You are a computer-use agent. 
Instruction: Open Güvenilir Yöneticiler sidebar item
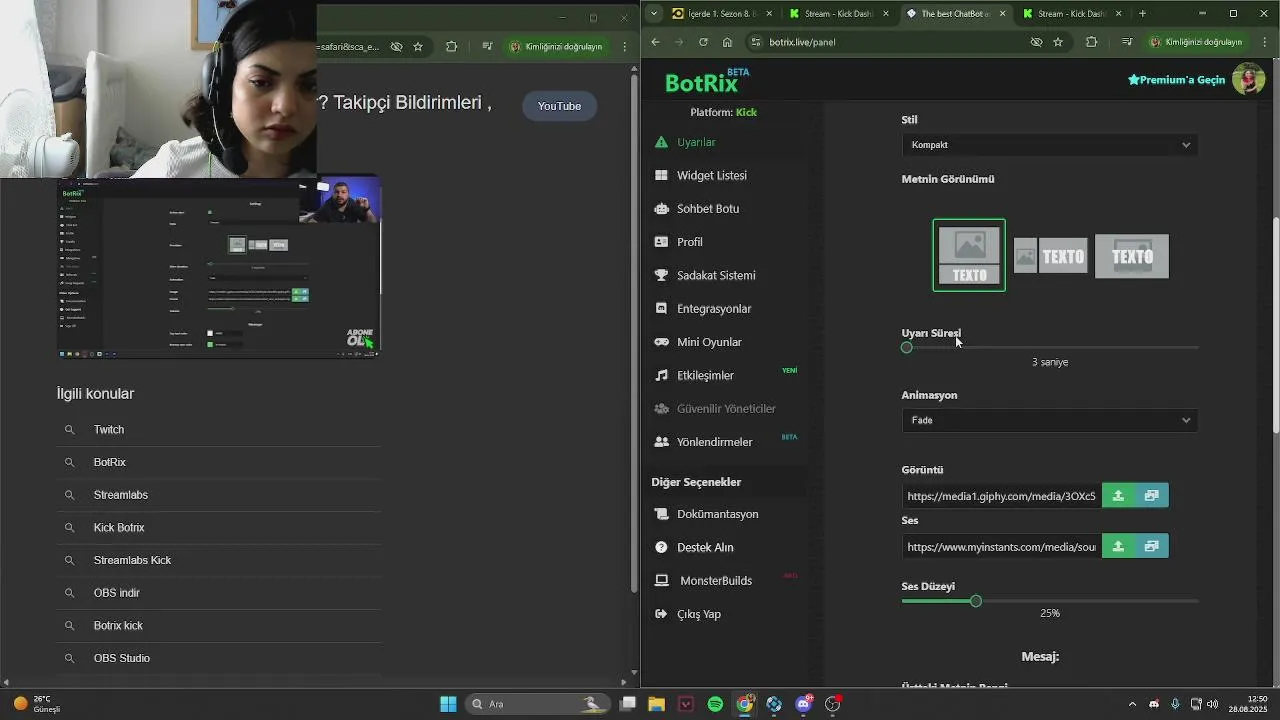(725, 409)
